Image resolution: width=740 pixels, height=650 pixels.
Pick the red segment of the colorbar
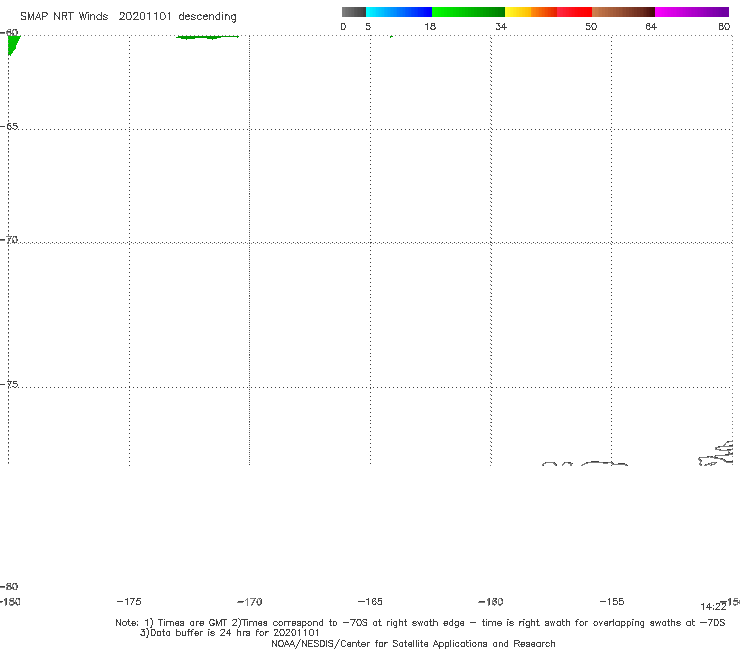coord(574,12)
